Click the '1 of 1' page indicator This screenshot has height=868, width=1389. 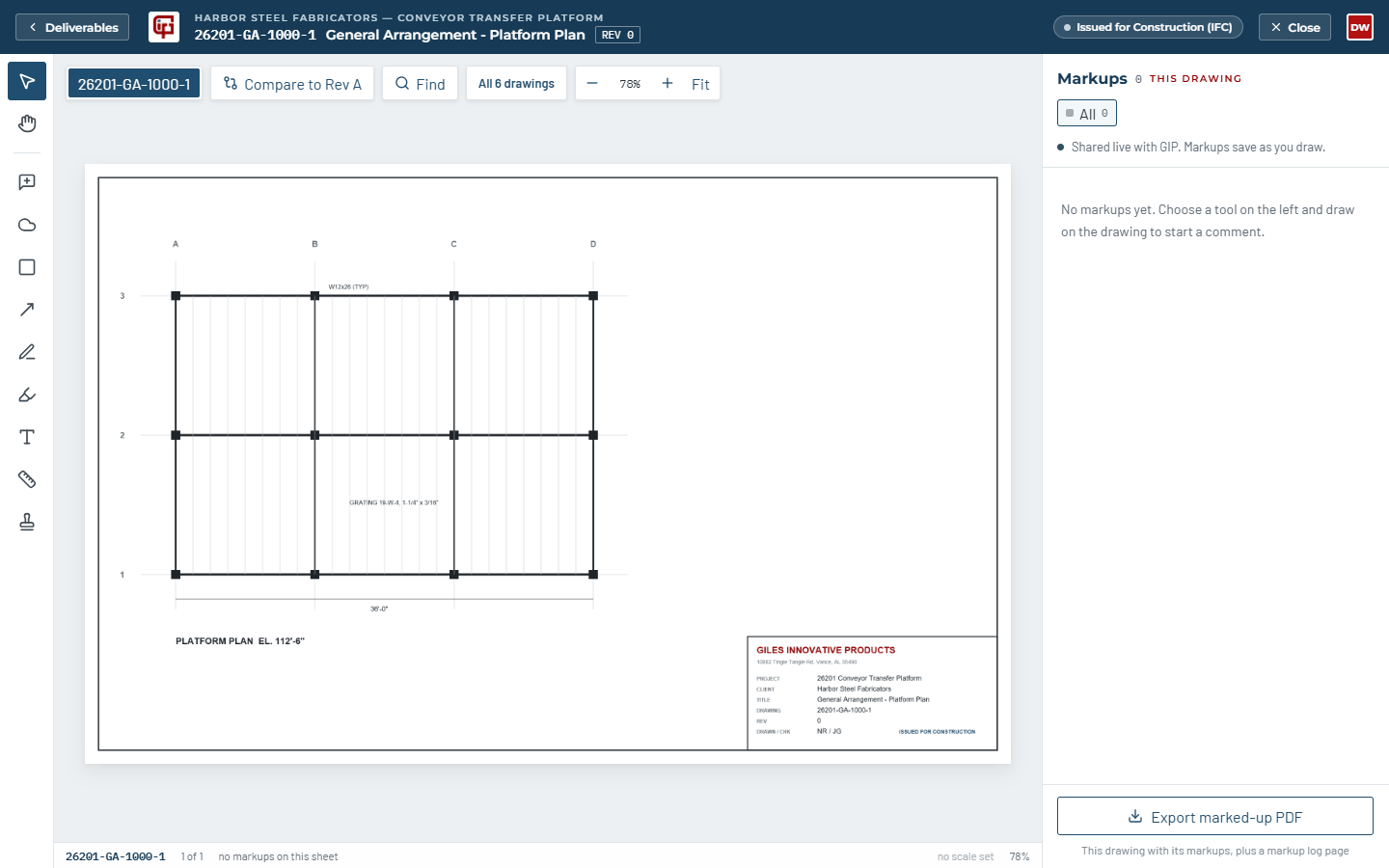click(x=192, y=856)
